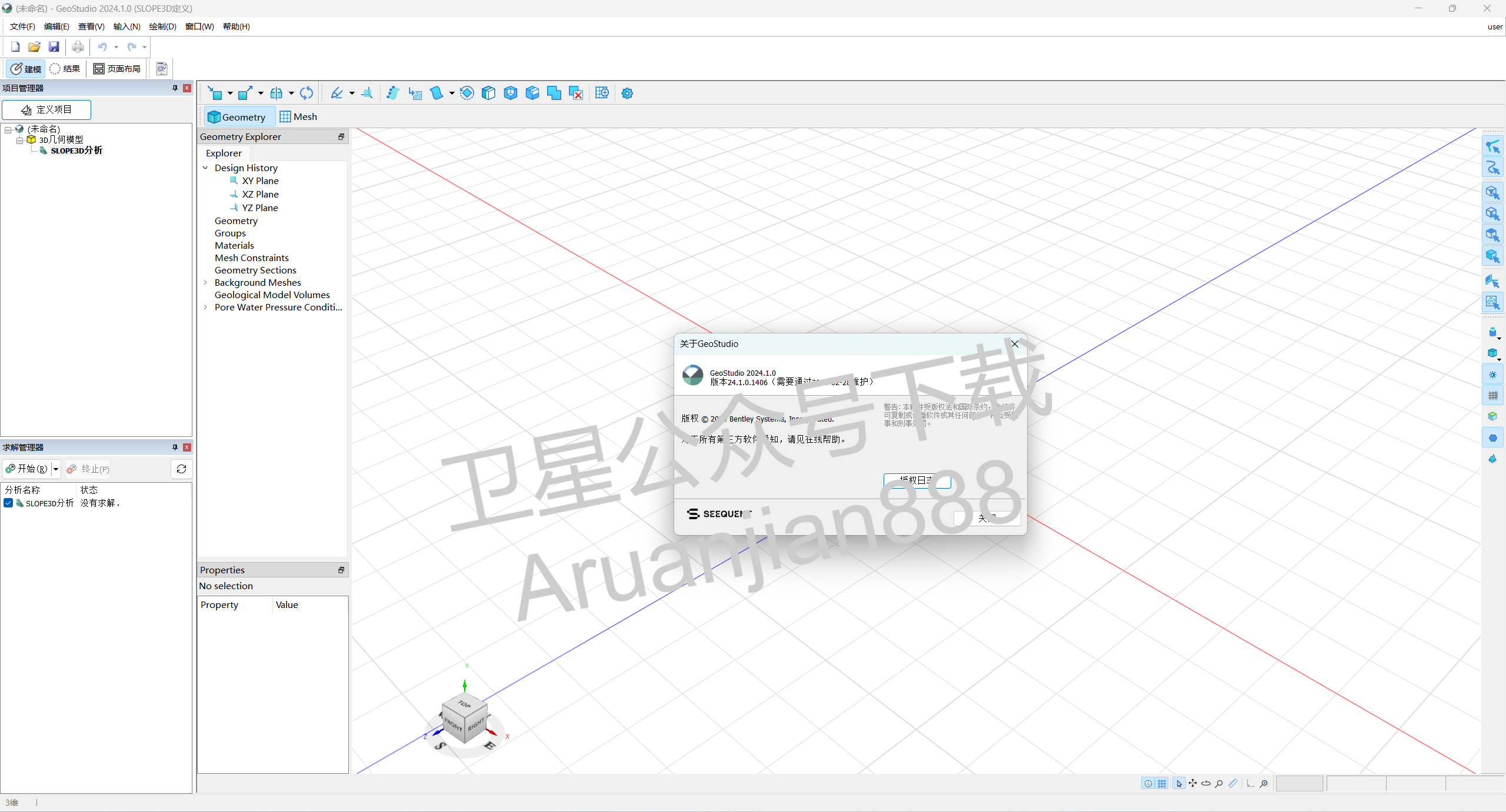The image size is (1506, 812).
Task: Collapse the 3D几何模型 tree node
Action: [x=19, y=140]
